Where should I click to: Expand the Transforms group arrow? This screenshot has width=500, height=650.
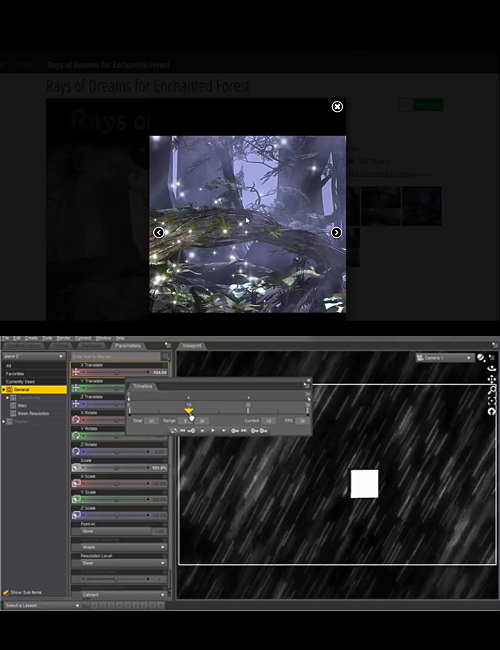(7, 398)
